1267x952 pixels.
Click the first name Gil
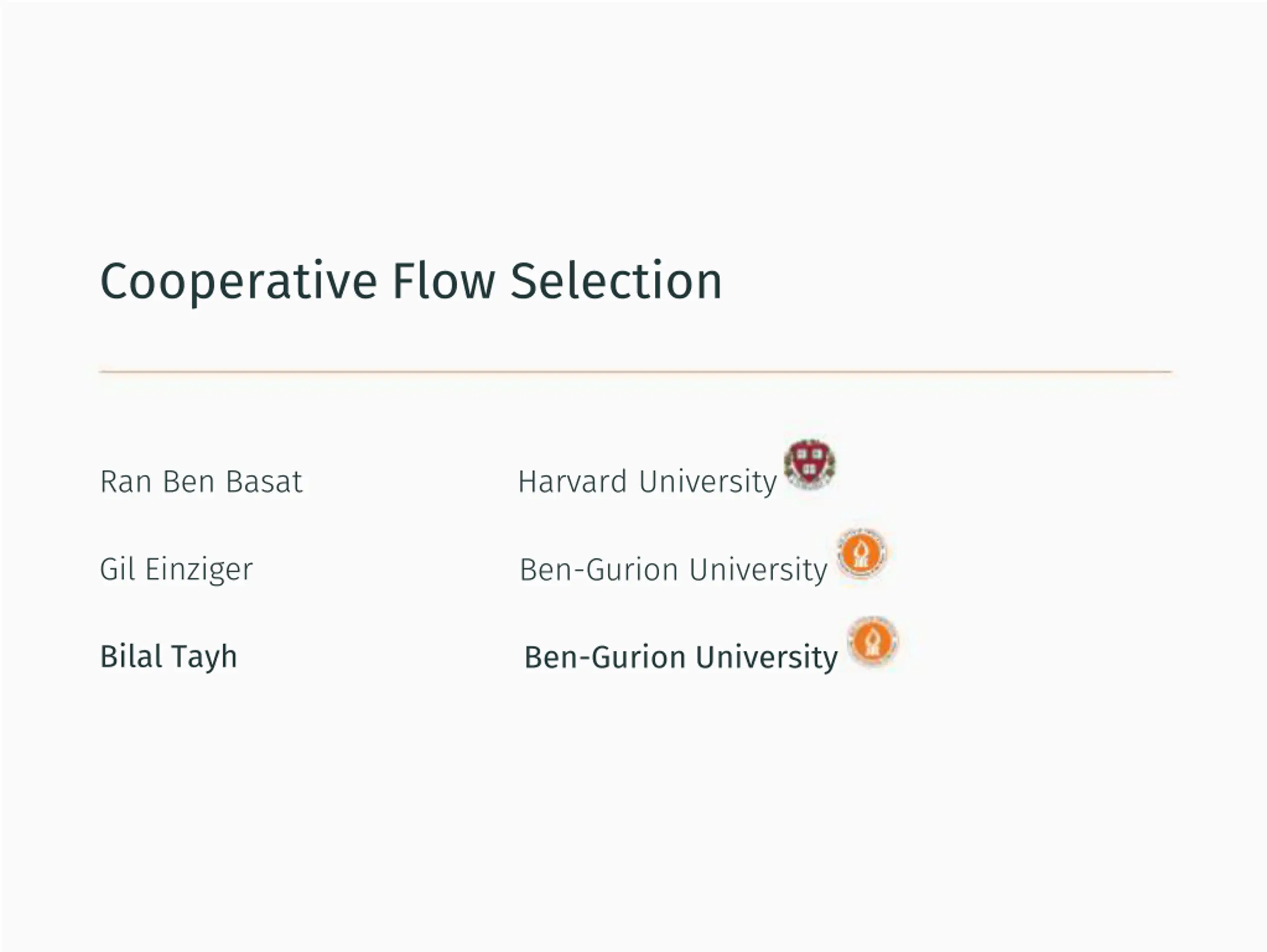pos(117,569)
